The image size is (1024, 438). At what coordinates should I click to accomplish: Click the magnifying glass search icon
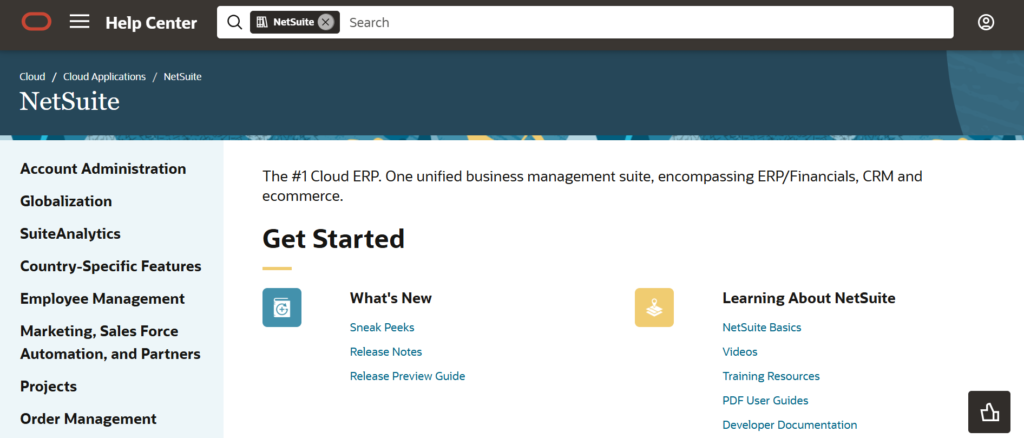[x=235, y=22]
